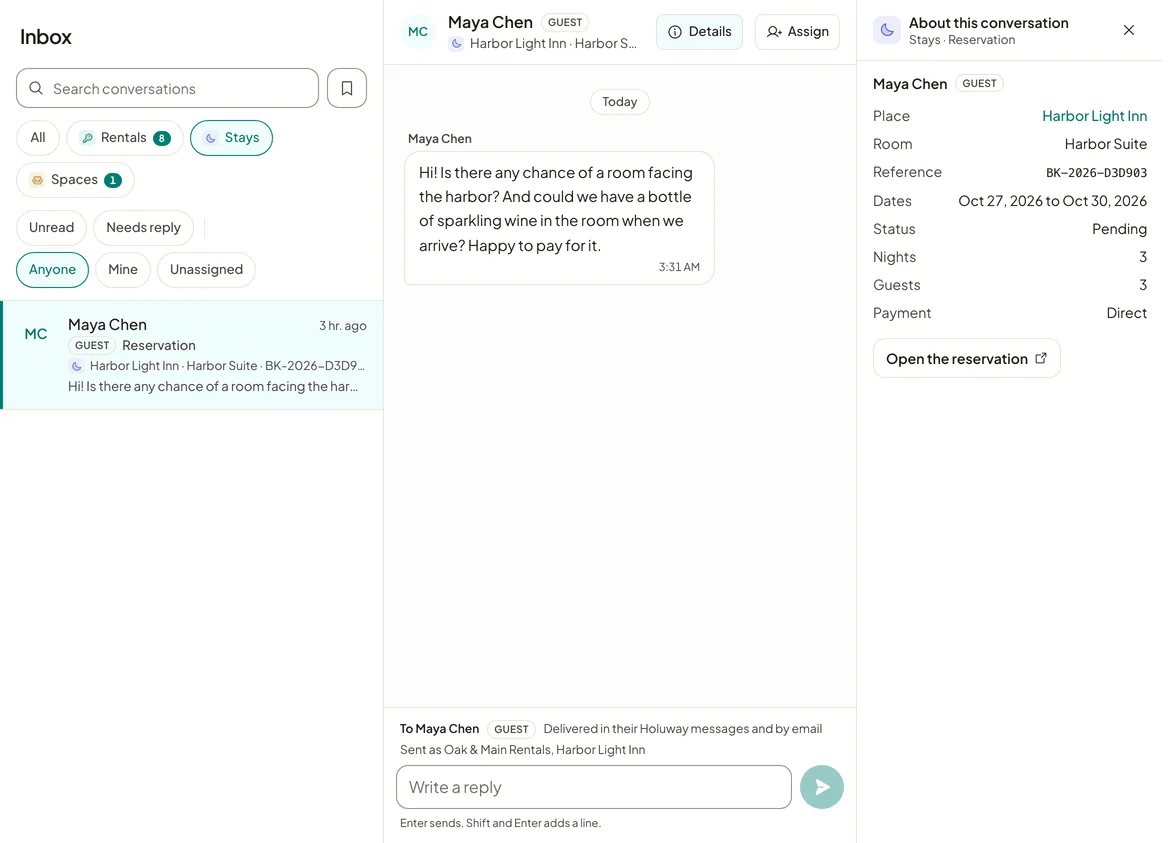Click the GUEST badge next to To Maya Chen

pos(511,729)
